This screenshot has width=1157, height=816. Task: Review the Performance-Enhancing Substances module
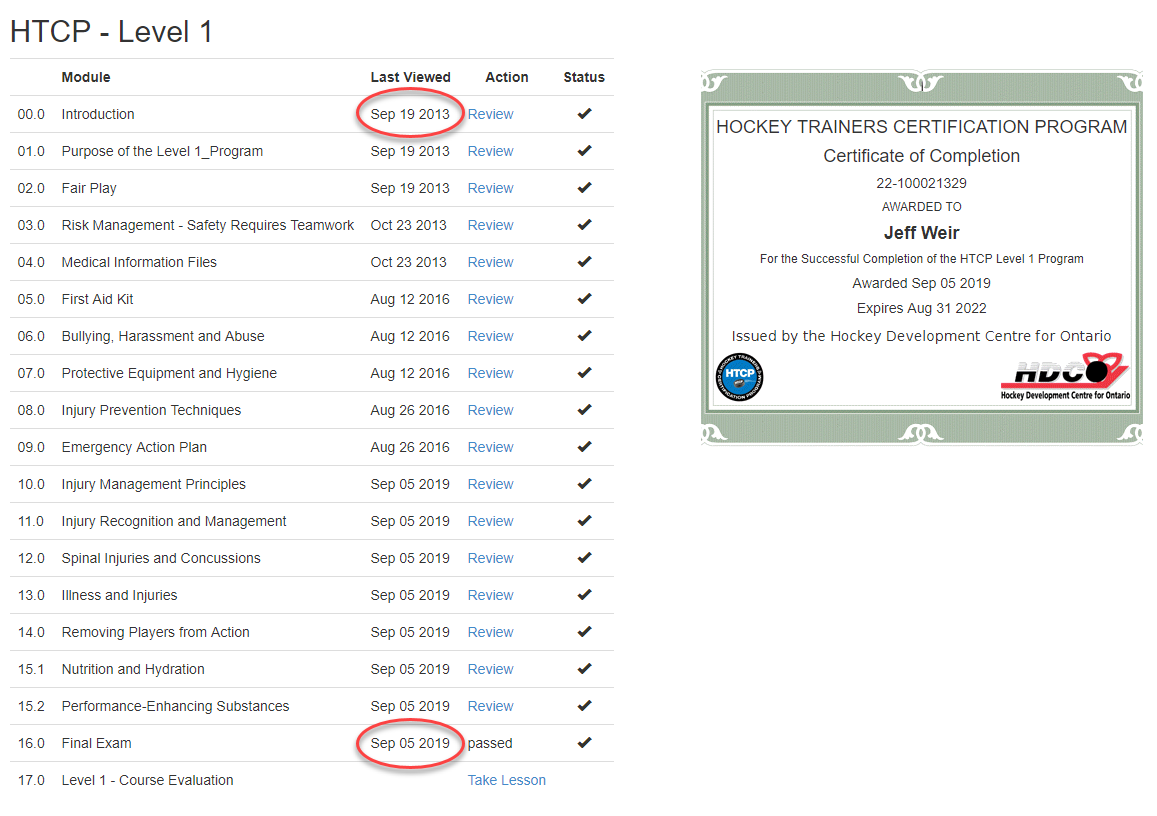tap(490, 706)
